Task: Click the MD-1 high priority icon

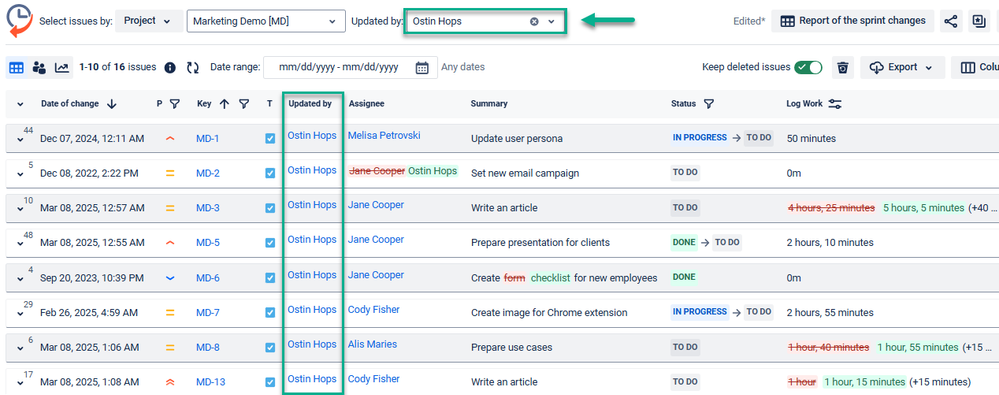Action: tap(169, 138)
